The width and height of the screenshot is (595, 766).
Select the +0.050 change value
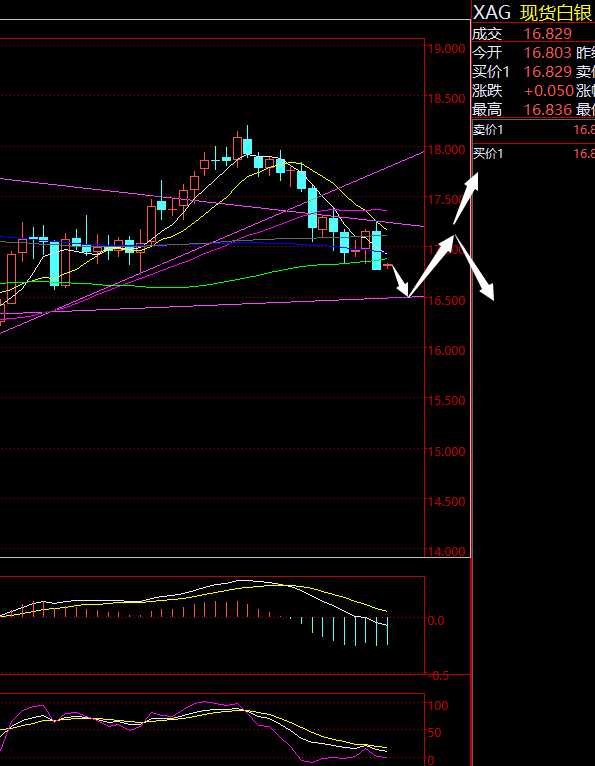click(549, 91)
